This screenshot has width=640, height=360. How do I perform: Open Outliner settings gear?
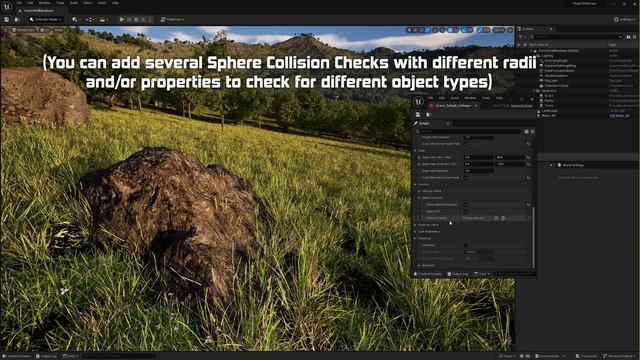pyautogui.click(x=634, y=37)
